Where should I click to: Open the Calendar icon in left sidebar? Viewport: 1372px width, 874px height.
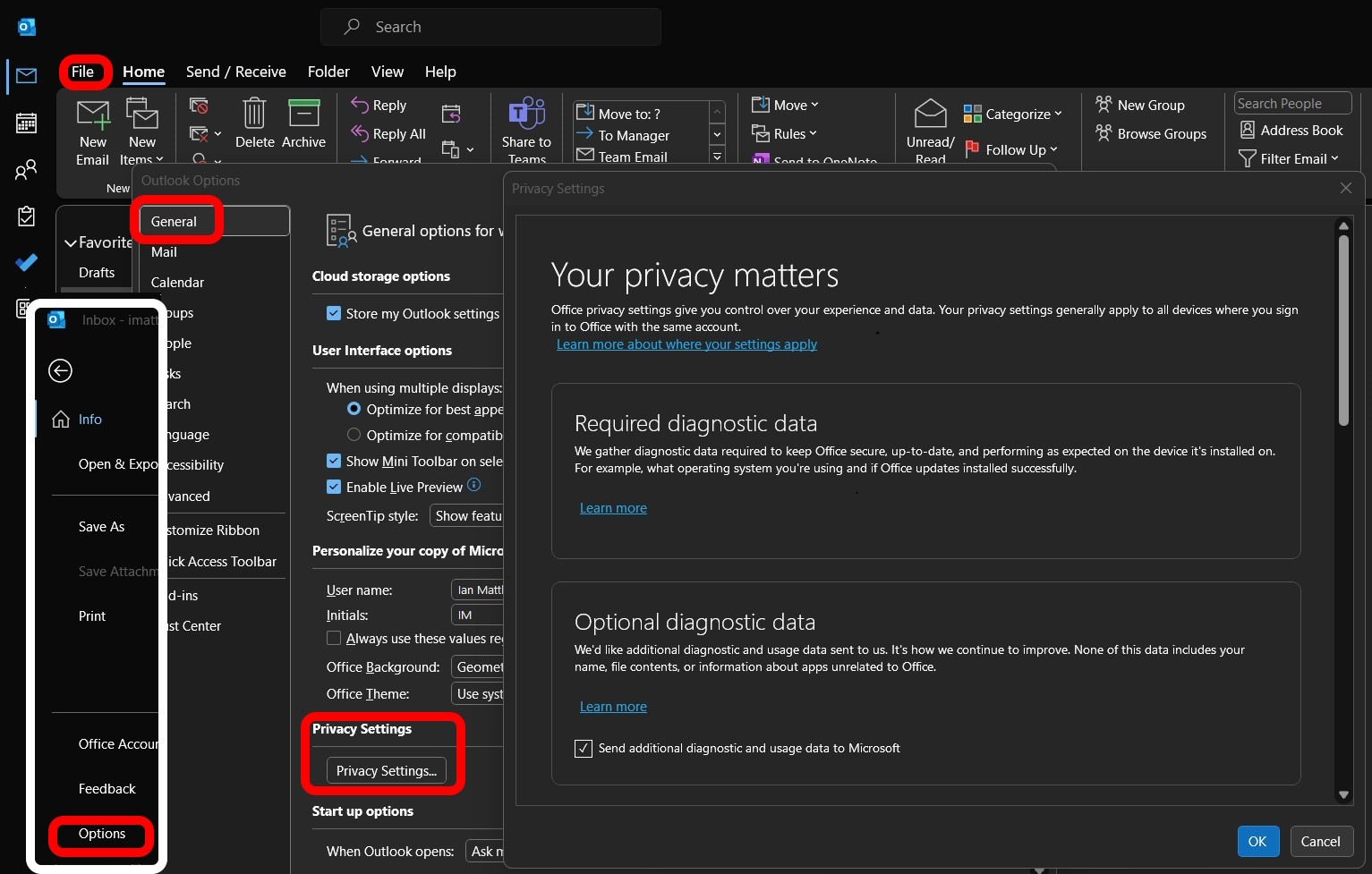click(x=26, y=123)
